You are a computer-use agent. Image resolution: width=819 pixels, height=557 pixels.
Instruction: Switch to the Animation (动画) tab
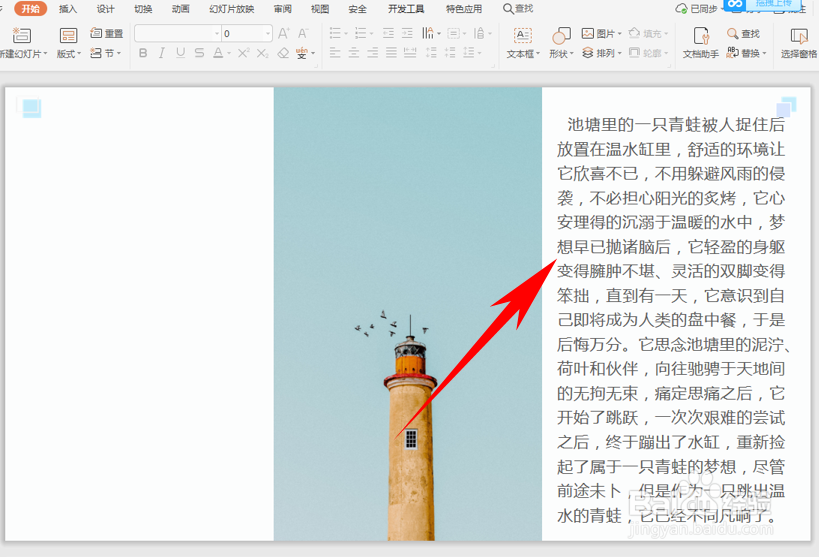pos(180,9)
